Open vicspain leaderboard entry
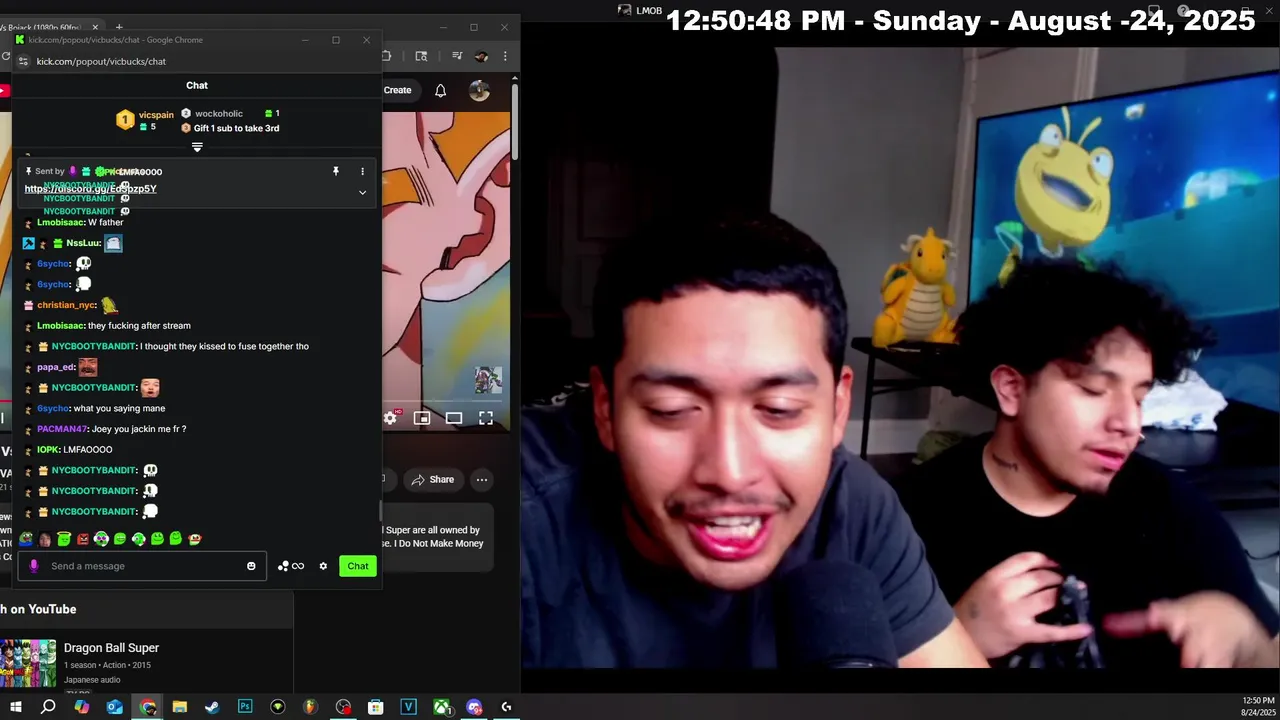This screenshot has height=720, width=1280. pyautogui.click(x=145, y=120)
